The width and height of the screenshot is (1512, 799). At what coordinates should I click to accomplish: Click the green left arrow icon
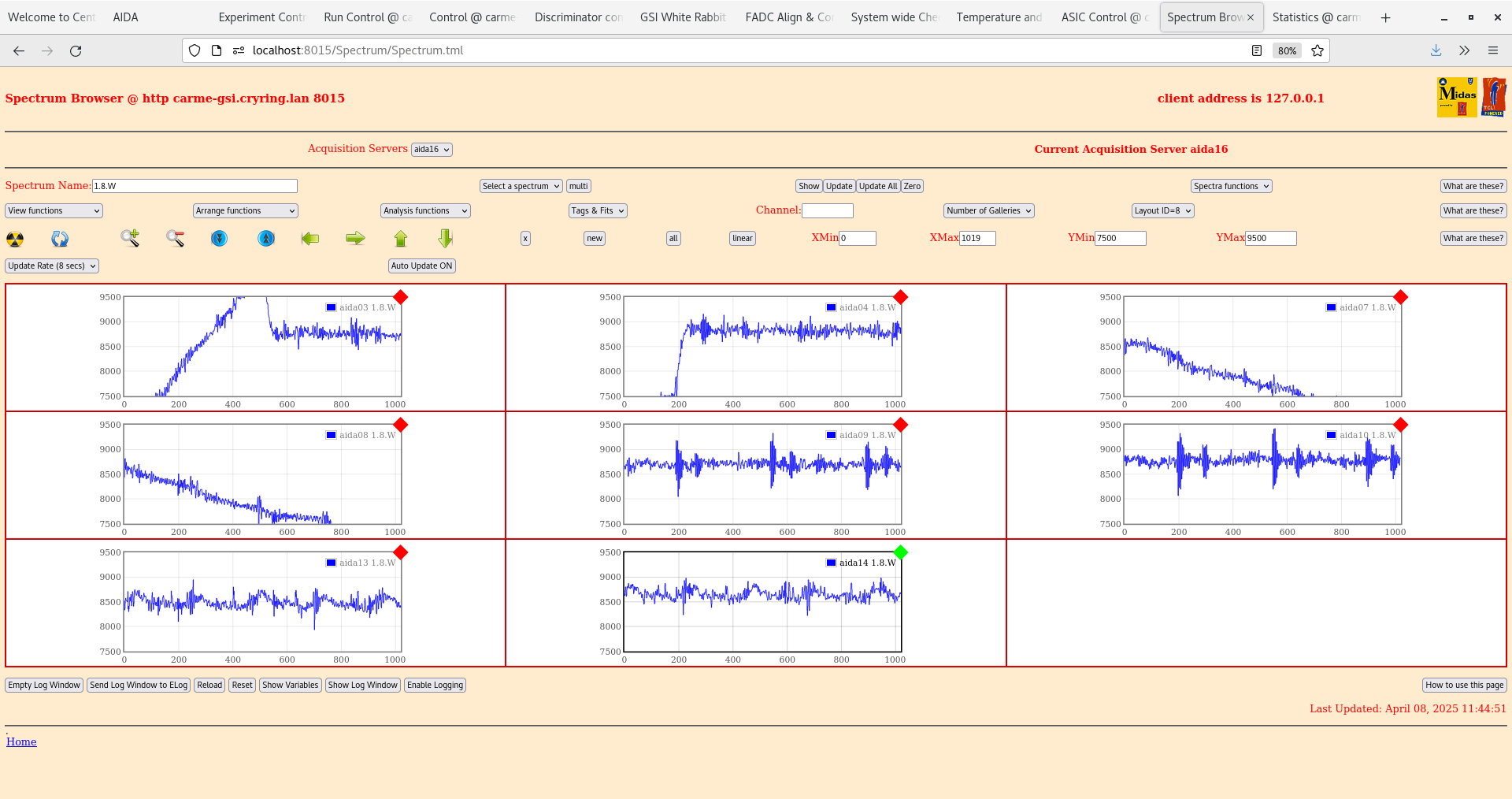pyautogui.click(x=310, y=238)
